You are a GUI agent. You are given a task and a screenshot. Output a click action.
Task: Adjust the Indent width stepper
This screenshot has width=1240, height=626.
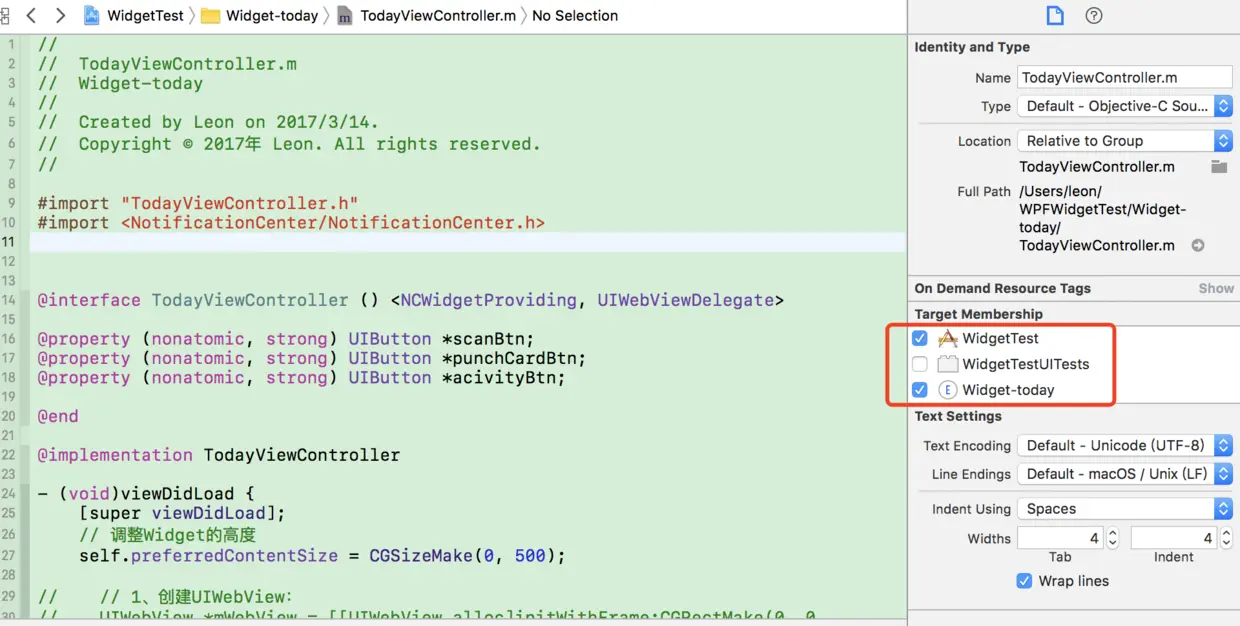click(x=1226, y=538)
